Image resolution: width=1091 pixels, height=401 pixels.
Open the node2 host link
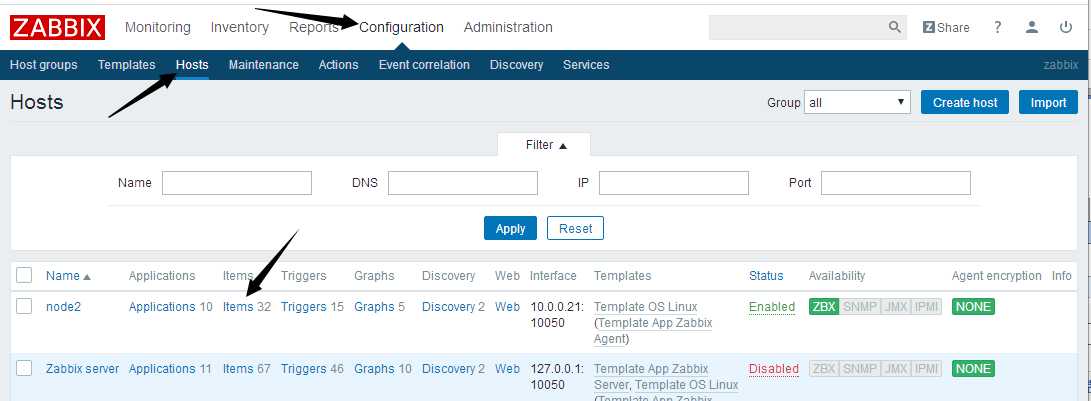[x=63, y=306]
